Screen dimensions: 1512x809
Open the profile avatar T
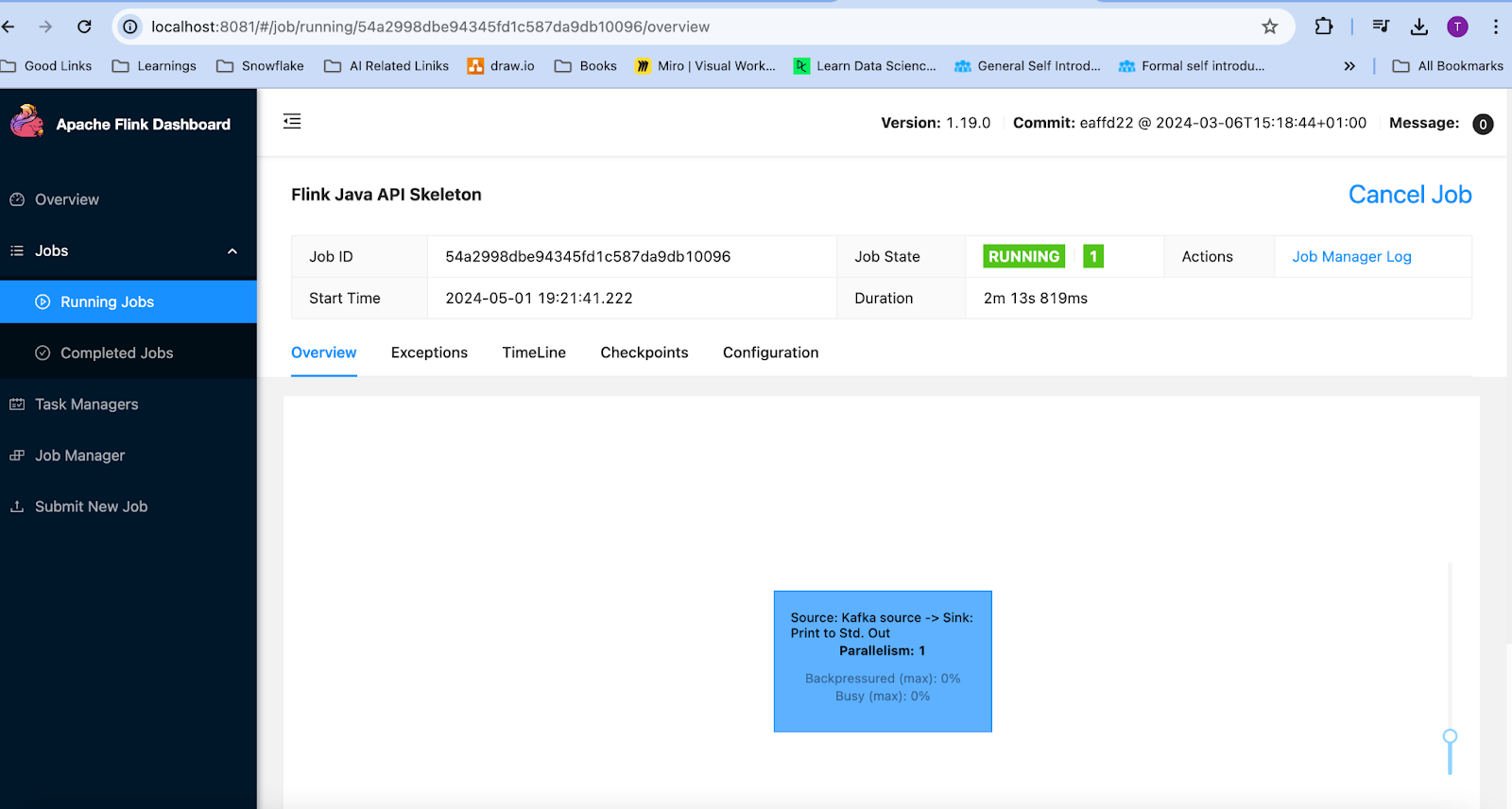(x=1458, y=26)
